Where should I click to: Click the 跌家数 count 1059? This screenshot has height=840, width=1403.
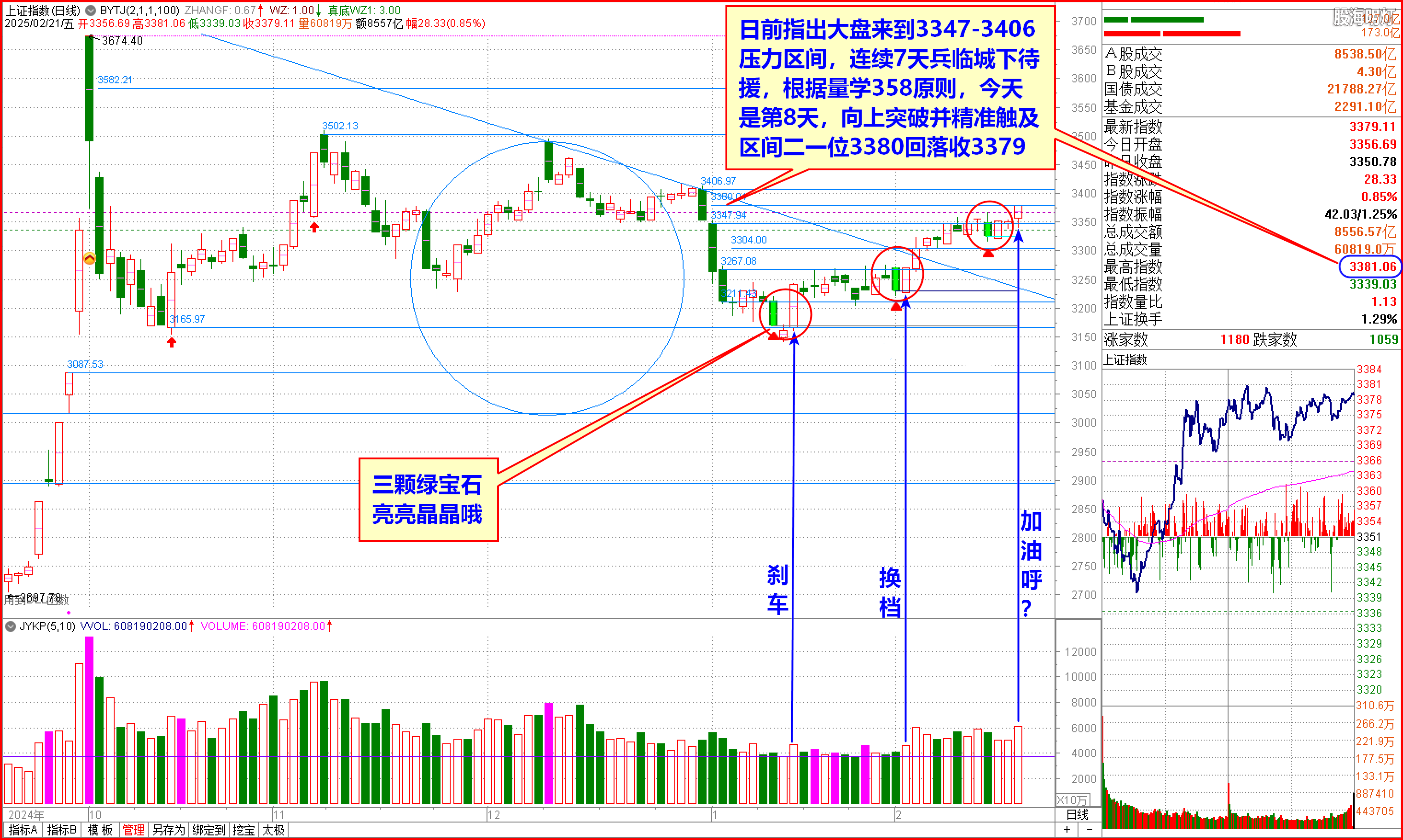click(x=1384, y=340)
